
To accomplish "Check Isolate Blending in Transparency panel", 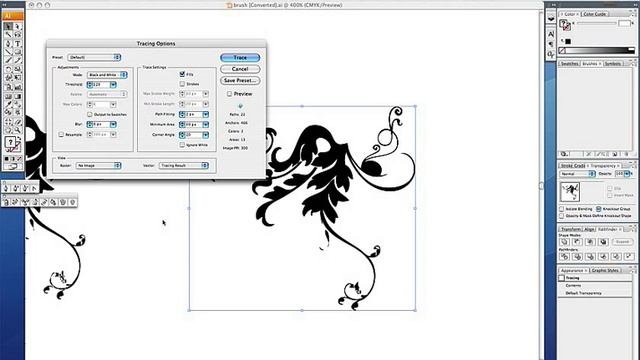I will point(562,209).
